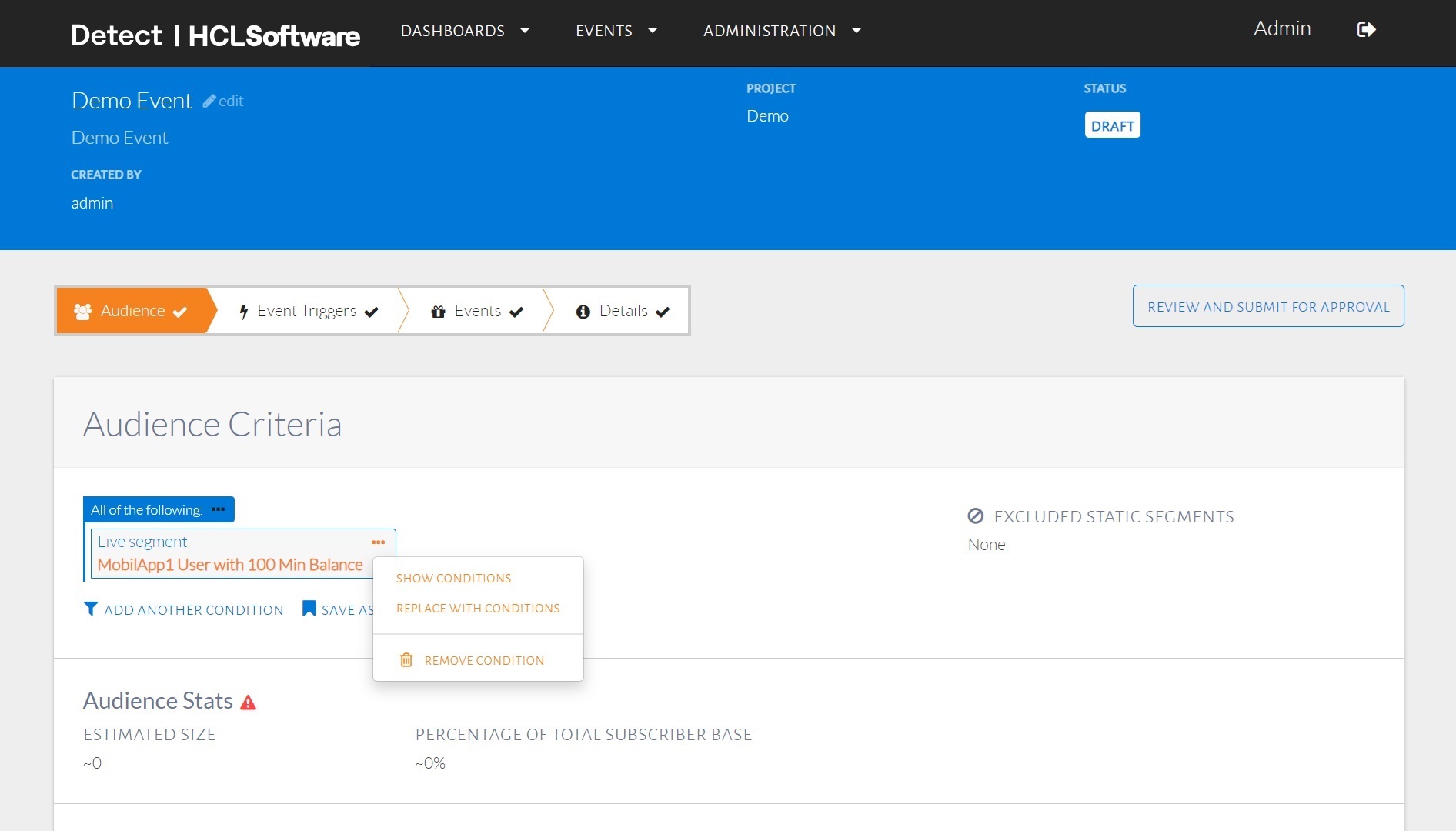Select Replace With Conditions menu option
The height and width of the screenshot is (831, 1456).
coord(478,609)
